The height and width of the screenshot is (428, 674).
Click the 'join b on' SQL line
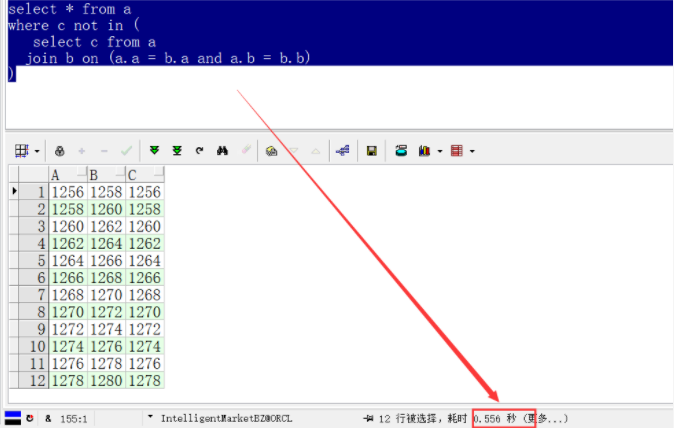coord(168,58)
